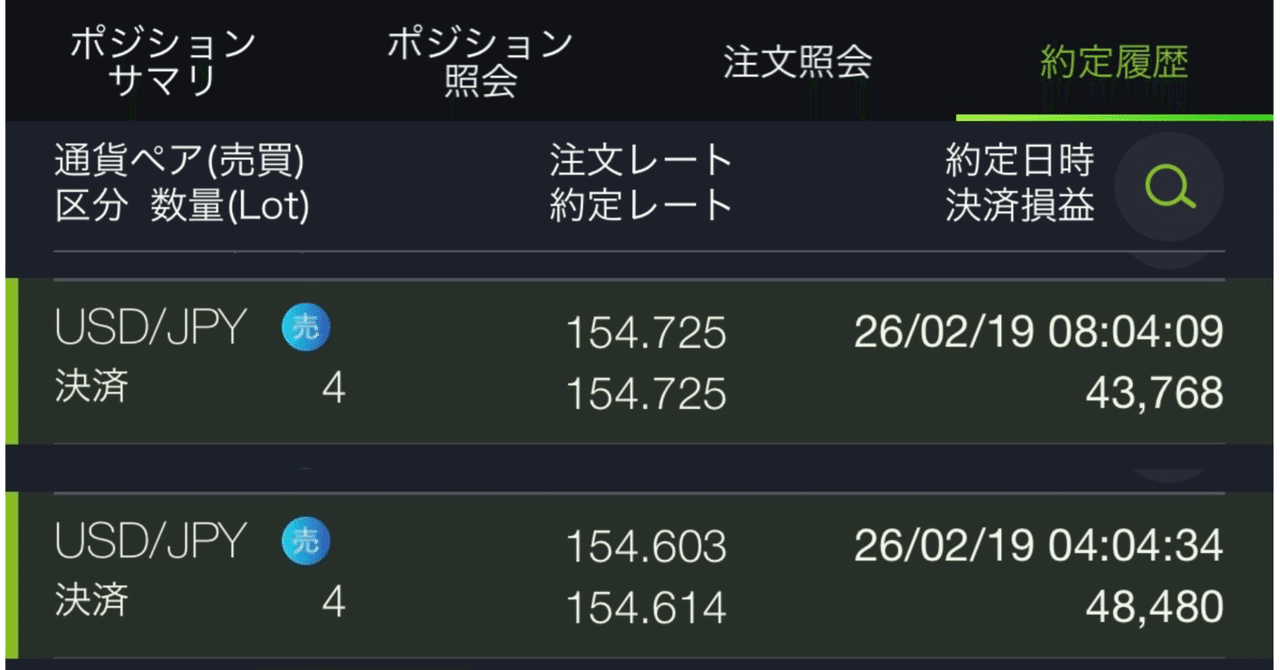The width and height of the screenshot is (1280, 670).
Task: Click the 通貨ペア(売買) column header
Action: [179, 160]
